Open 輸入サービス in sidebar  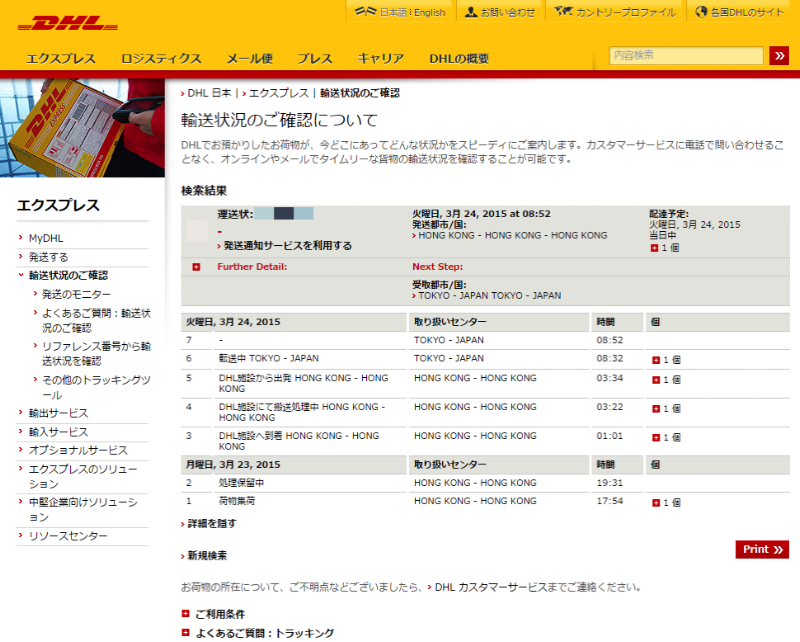[x=58, y=432]
